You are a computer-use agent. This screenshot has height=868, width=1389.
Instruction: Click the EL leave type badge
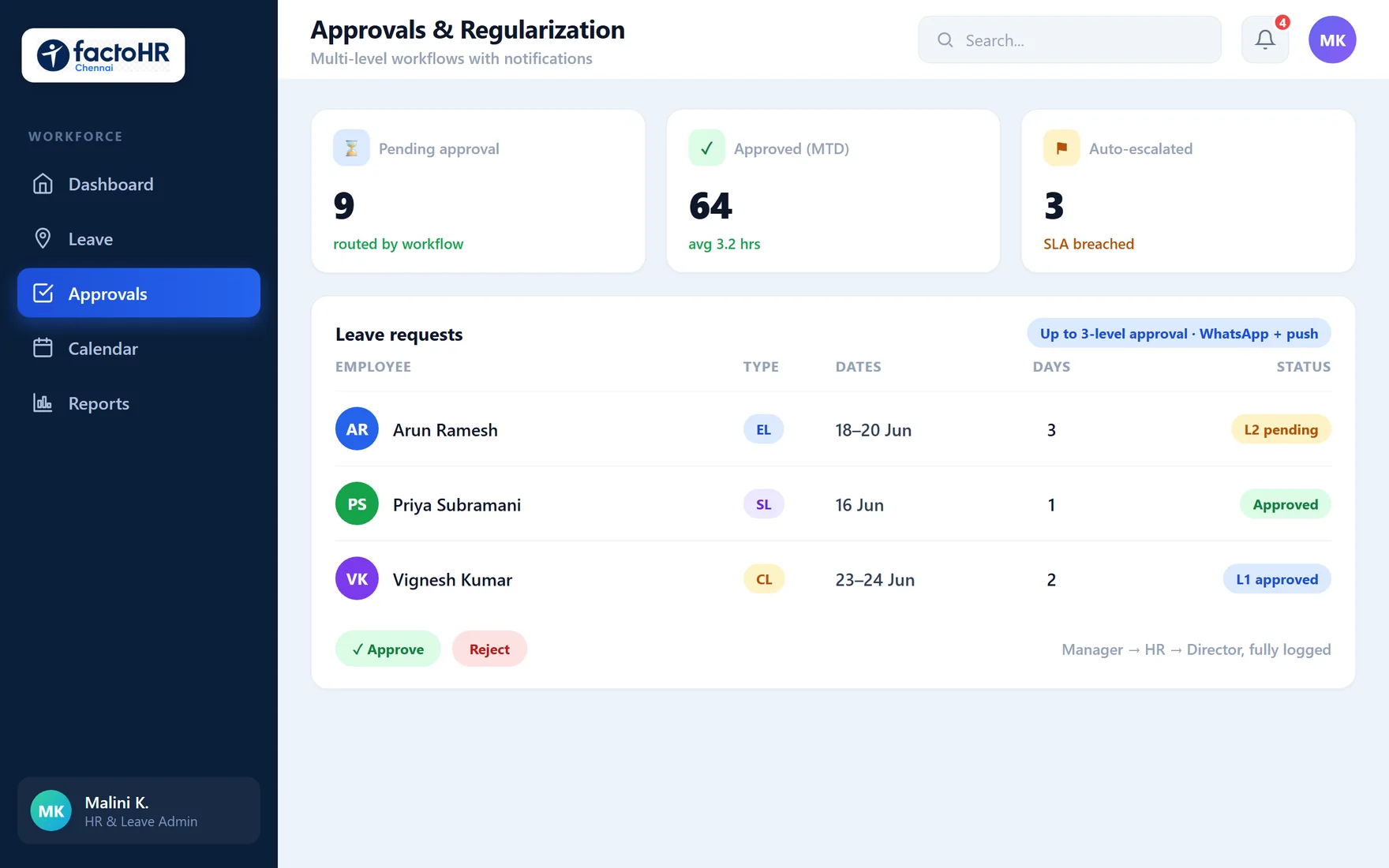pos(763,429)
